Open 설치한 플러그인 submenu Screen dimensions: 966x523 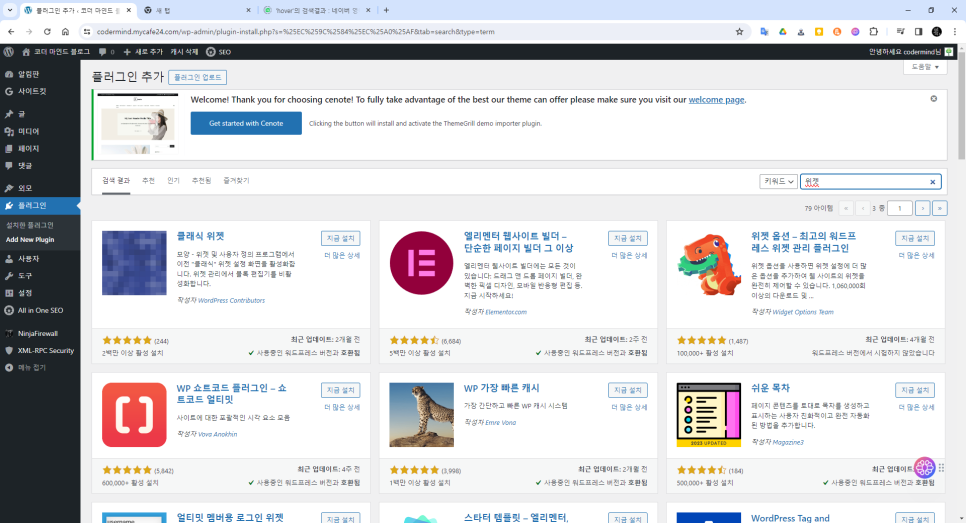[x=30, y=225]
